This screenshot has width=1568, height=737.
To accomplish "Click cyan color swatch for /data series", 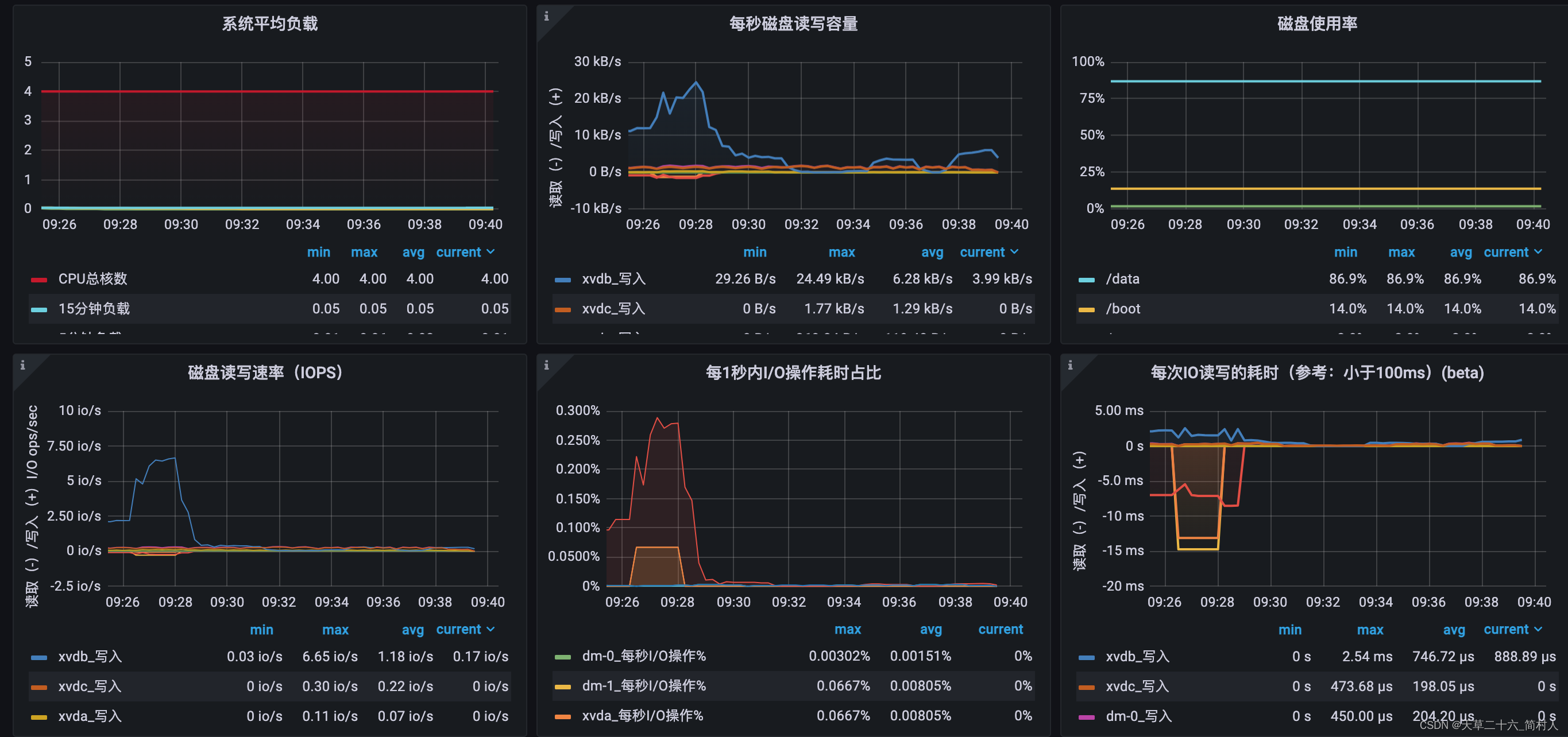I will [1087, 280].
